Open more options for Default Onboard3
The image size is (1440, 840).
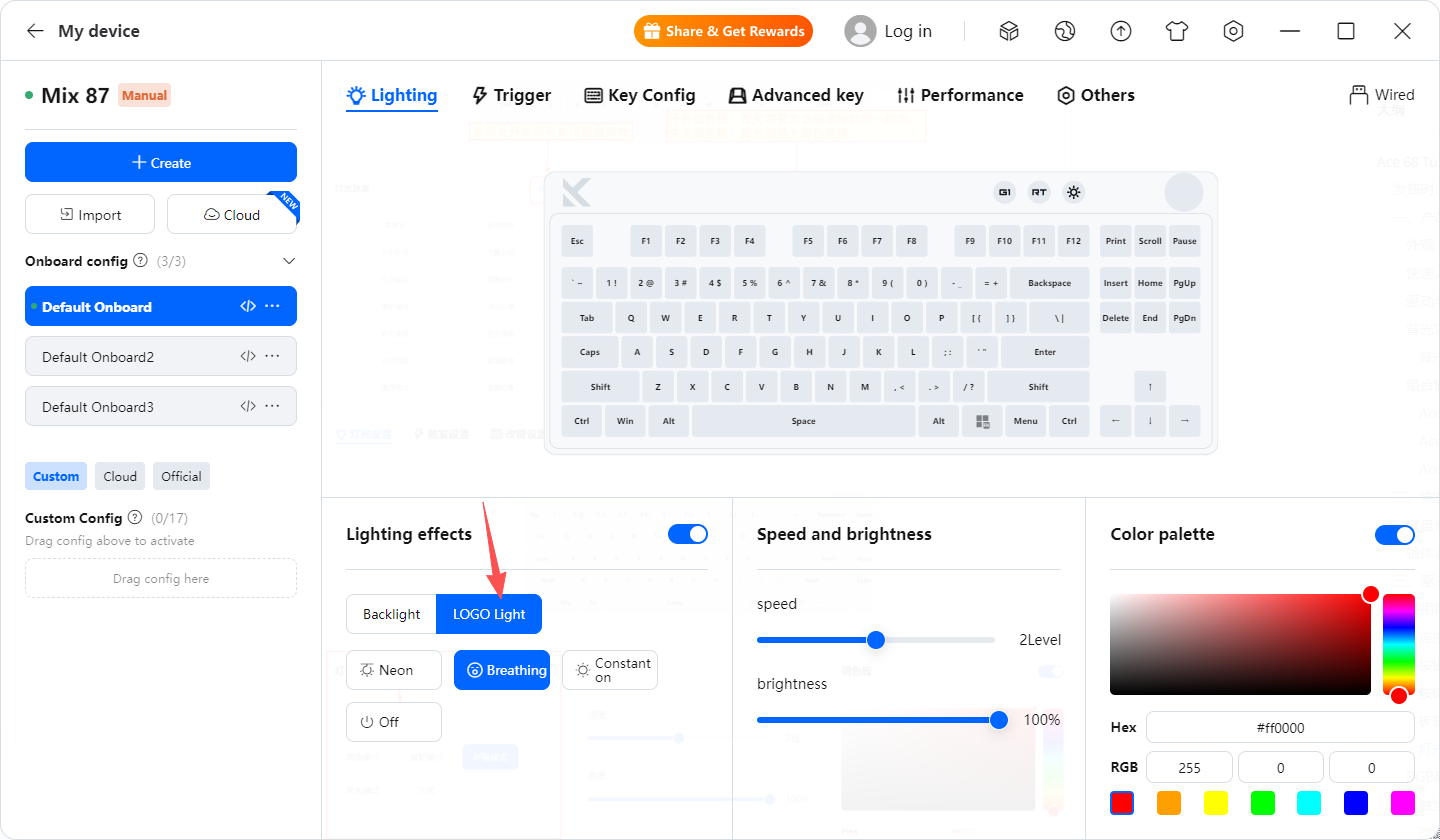[x=272, y=406]
